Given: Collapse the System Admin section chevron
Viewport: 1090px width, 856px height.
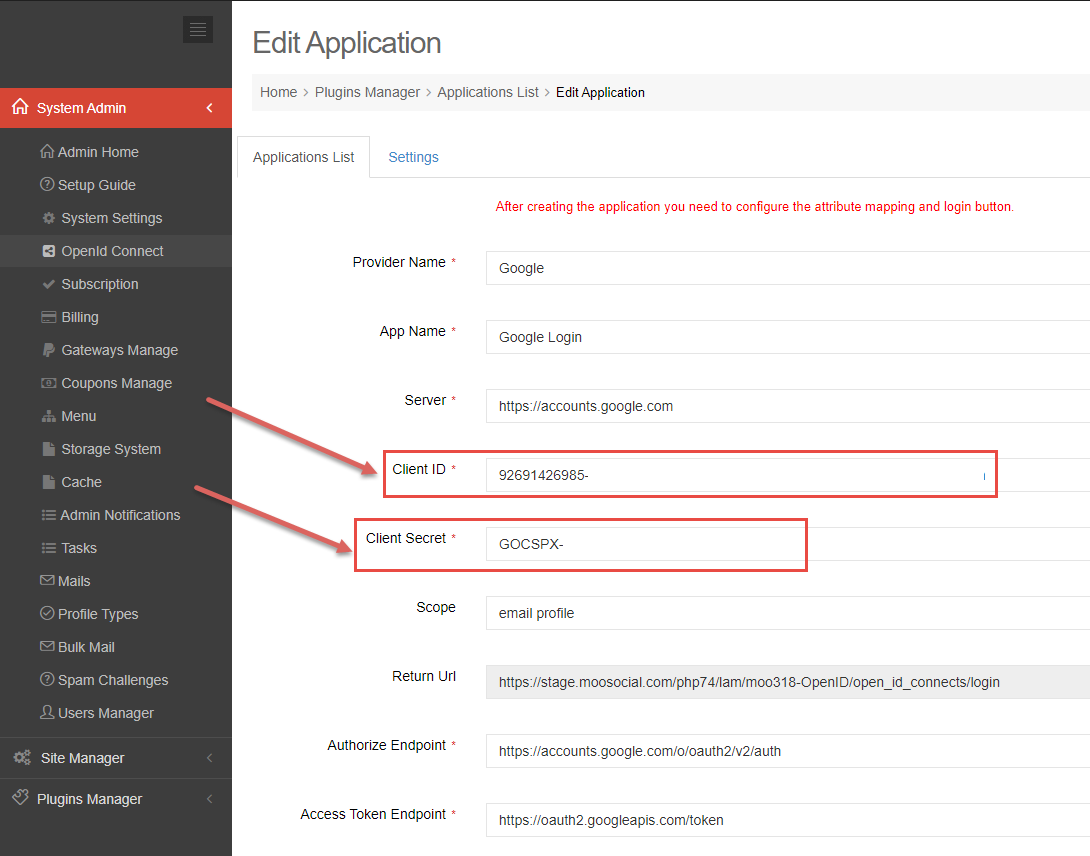Looking at the screenshot, I should point(209,108).
